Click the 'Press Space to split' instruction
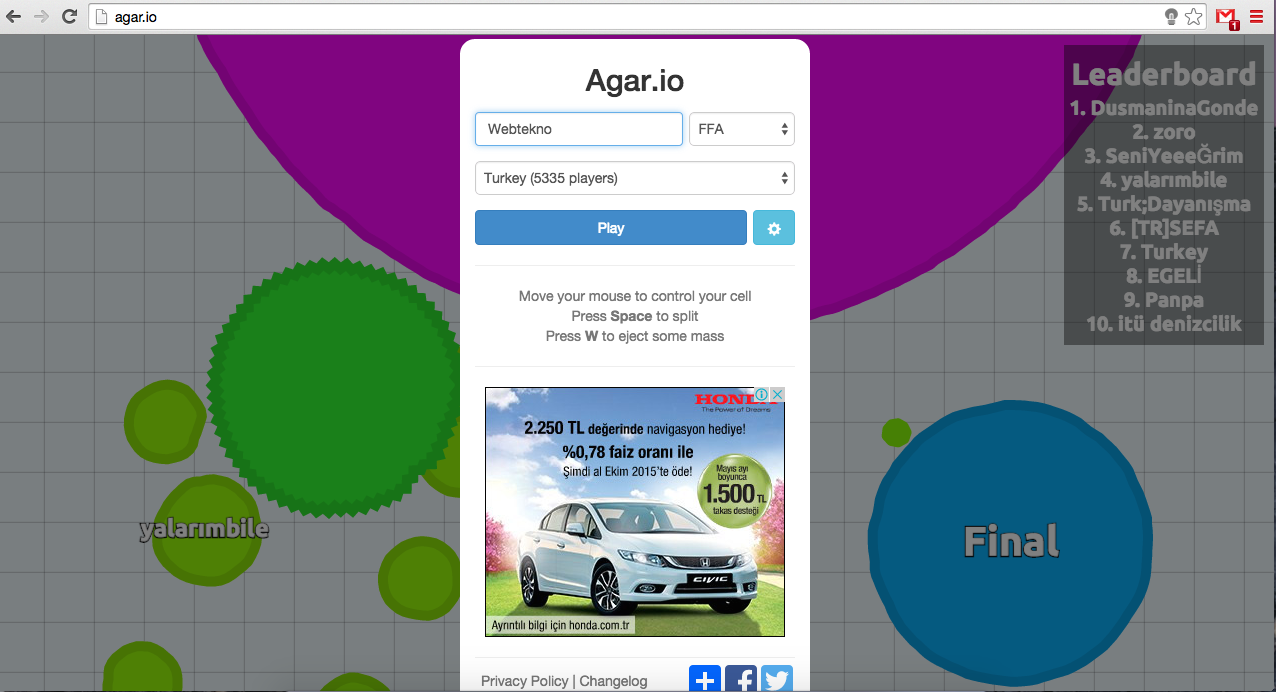1276x692 pixels. click(x=635, y=316)
